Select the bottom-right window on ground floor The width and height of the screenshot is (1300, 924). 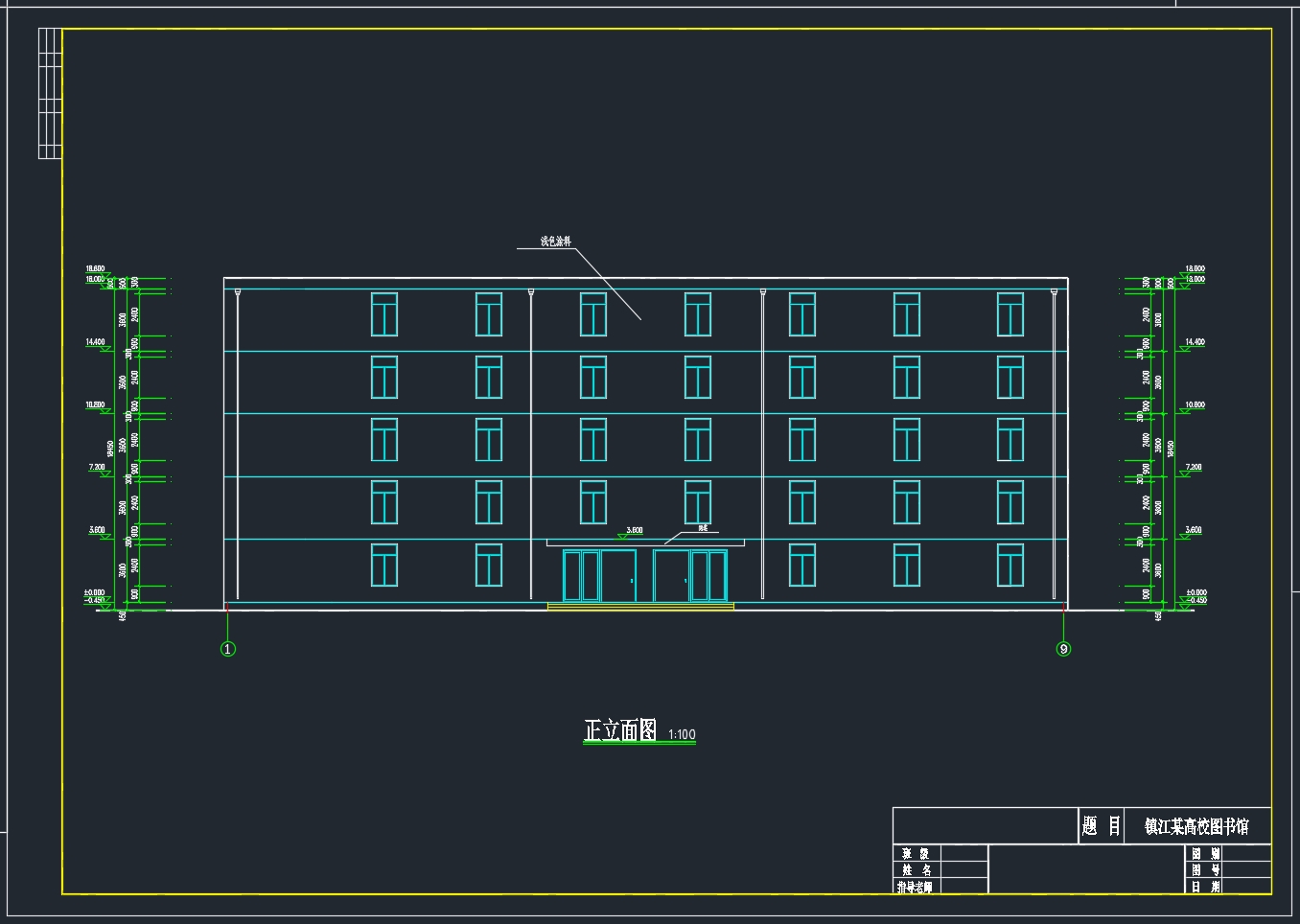[1010, 566]
